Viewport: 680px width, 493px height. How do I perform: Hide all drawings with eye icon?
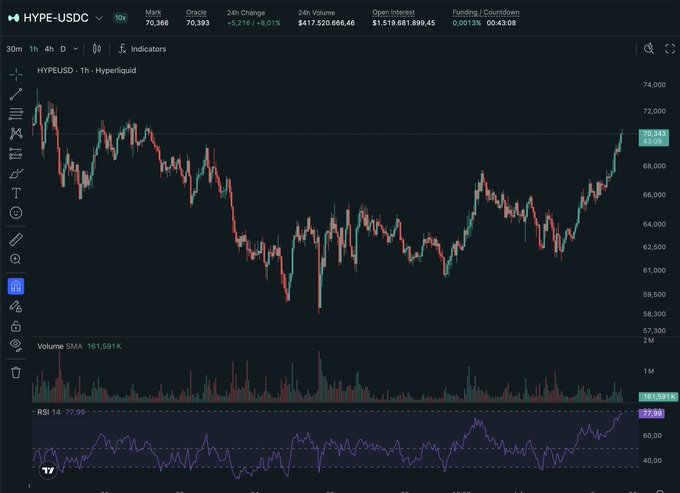coord(16,345)
